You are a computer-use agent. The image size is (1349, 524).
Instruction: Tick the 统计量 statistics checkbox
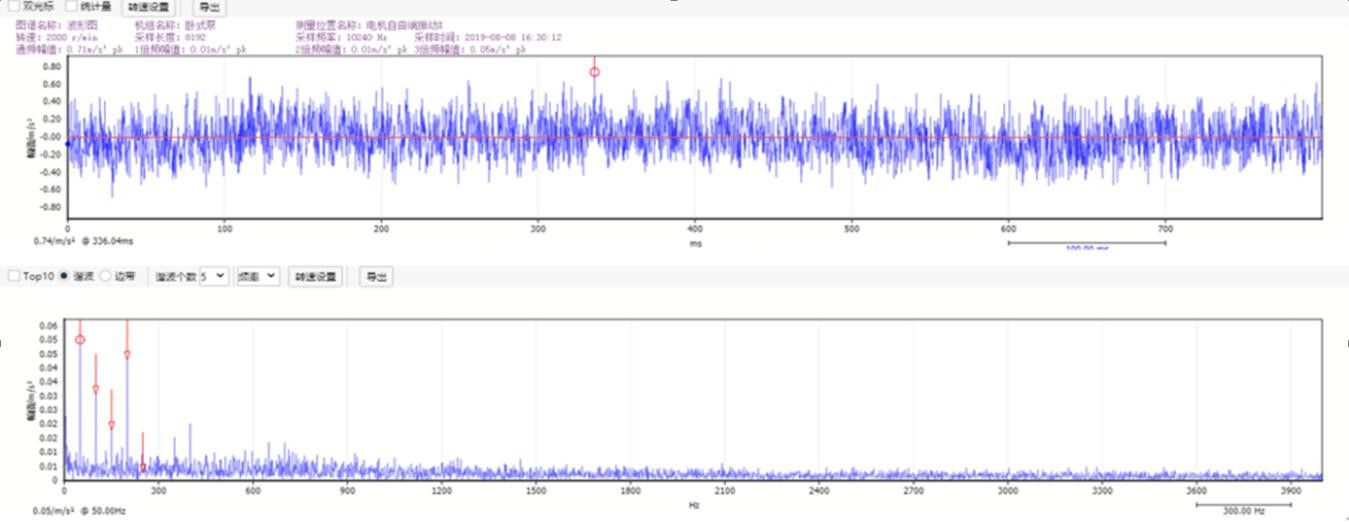click(71, 6)
